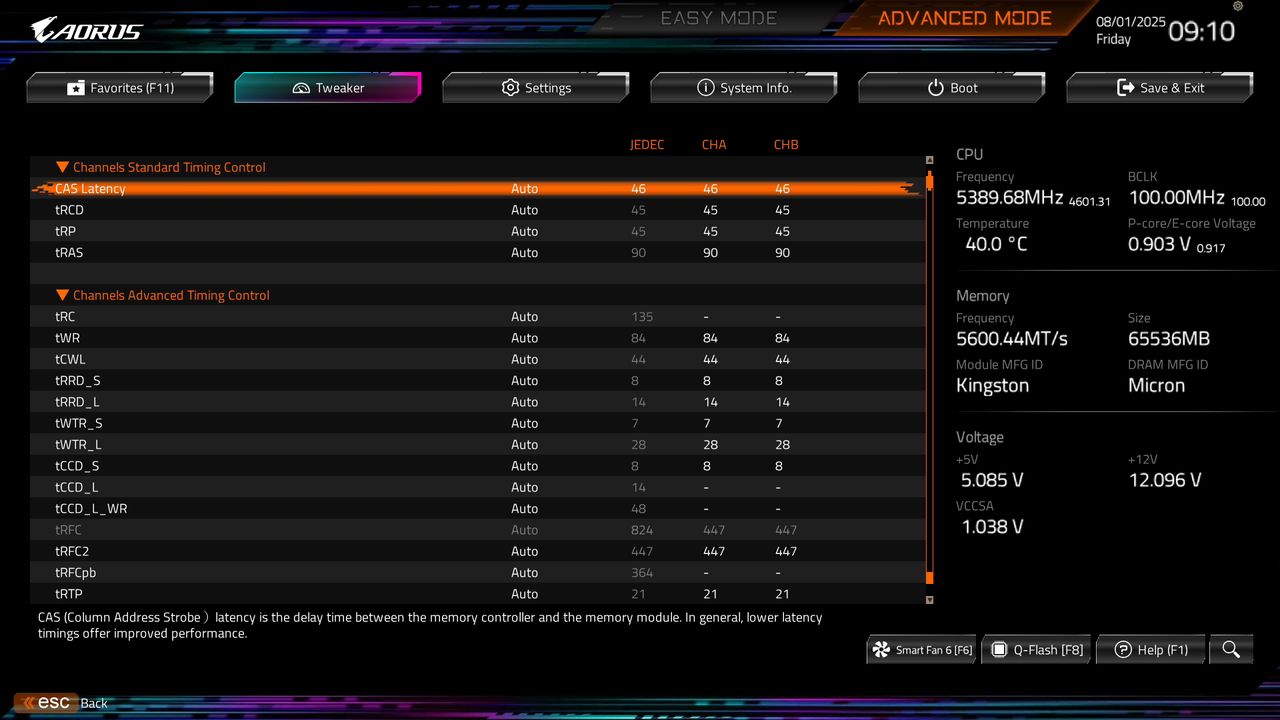
Task: Select Advanced Mode header
Action: [965, 18]
